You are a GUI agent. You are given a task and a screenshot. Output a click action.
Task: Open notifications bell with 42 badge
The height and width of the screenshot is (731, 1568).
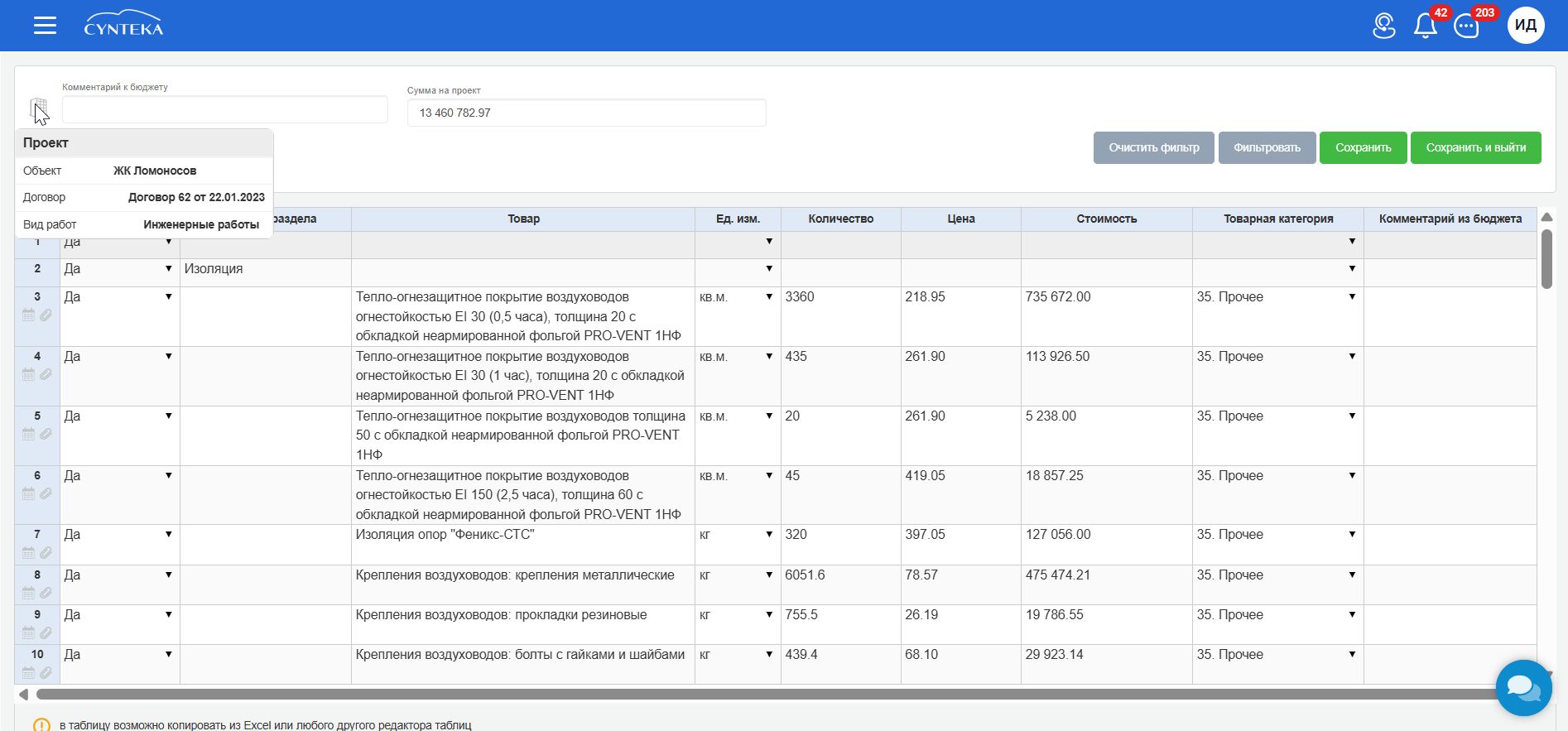[1426, 26]
